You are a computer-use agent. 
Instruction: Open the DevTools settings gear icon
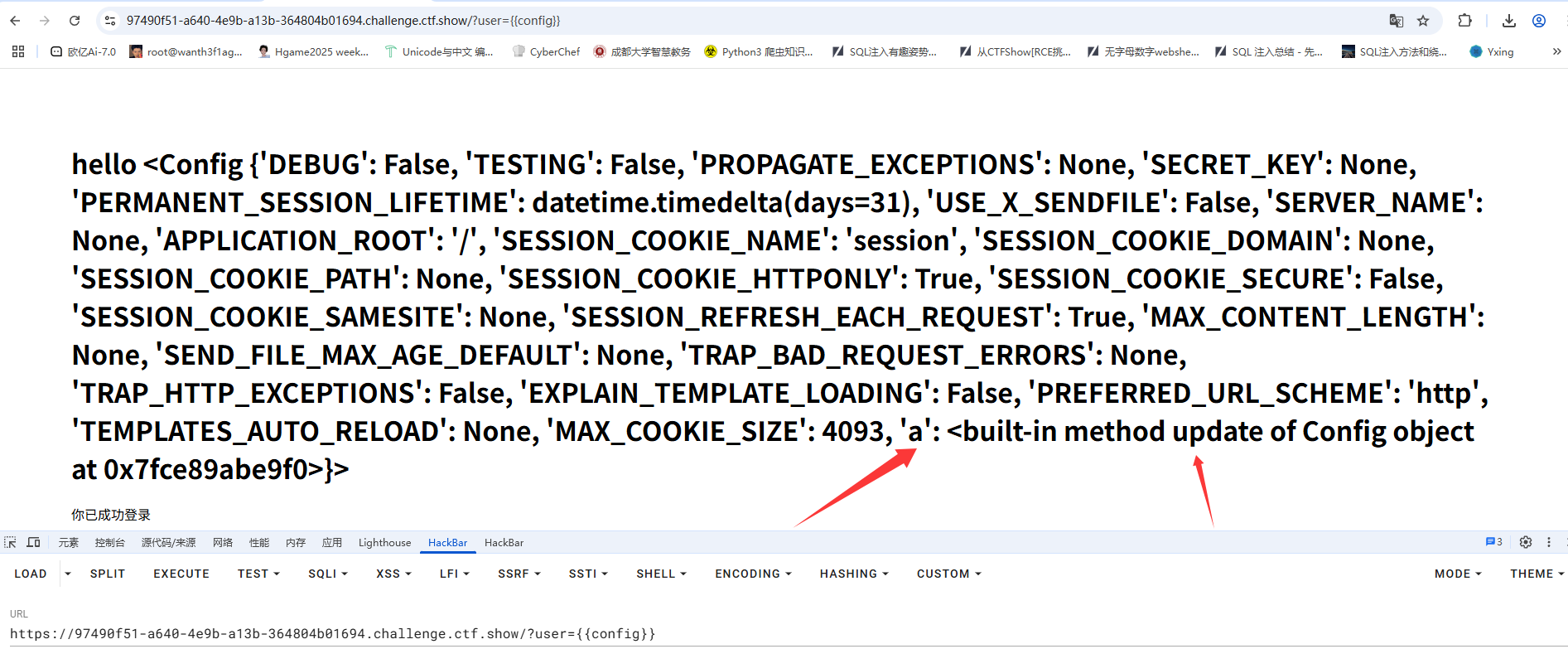pos(1525,542)
